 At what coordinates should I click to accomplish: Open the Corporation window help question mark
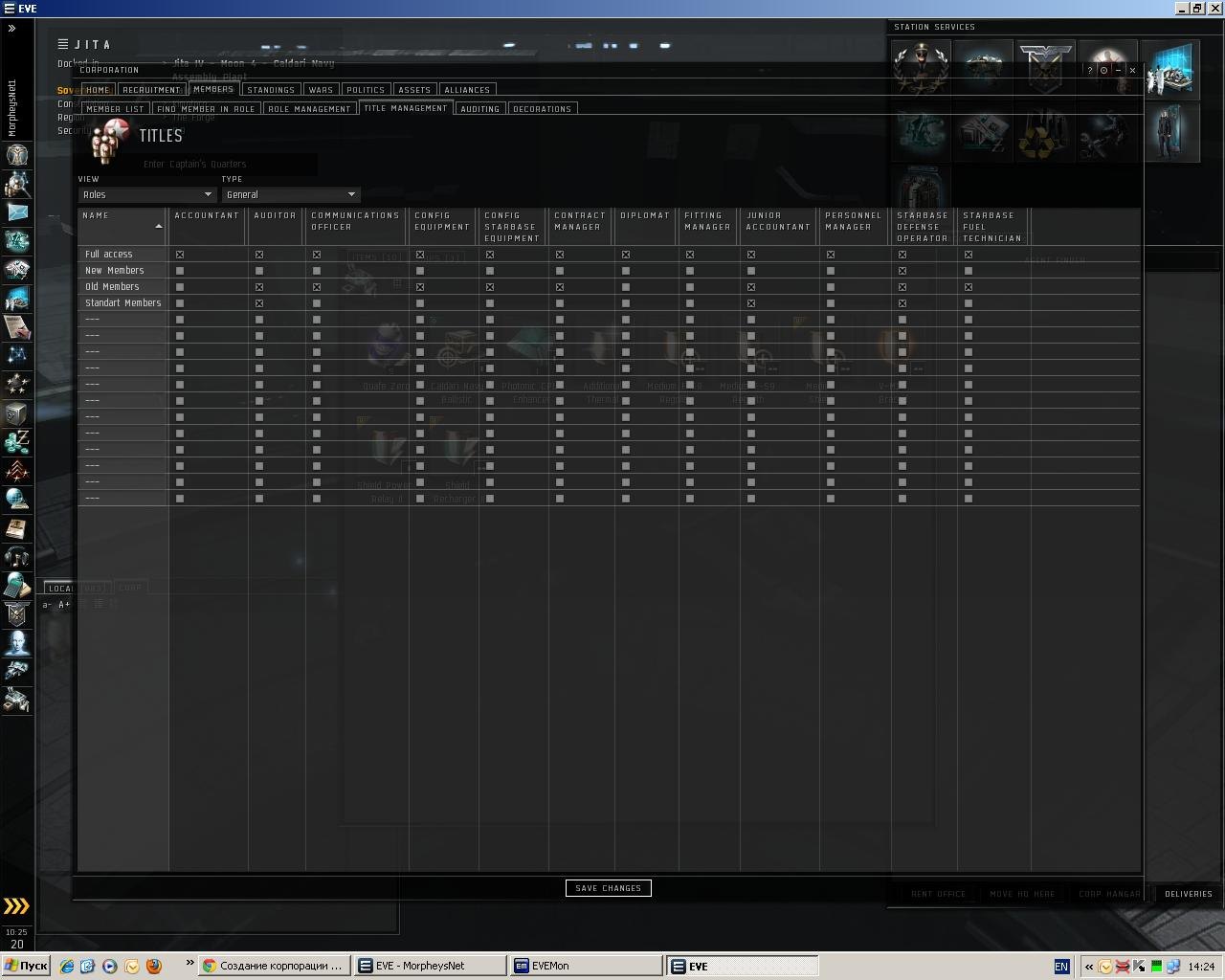(1089, 70)
